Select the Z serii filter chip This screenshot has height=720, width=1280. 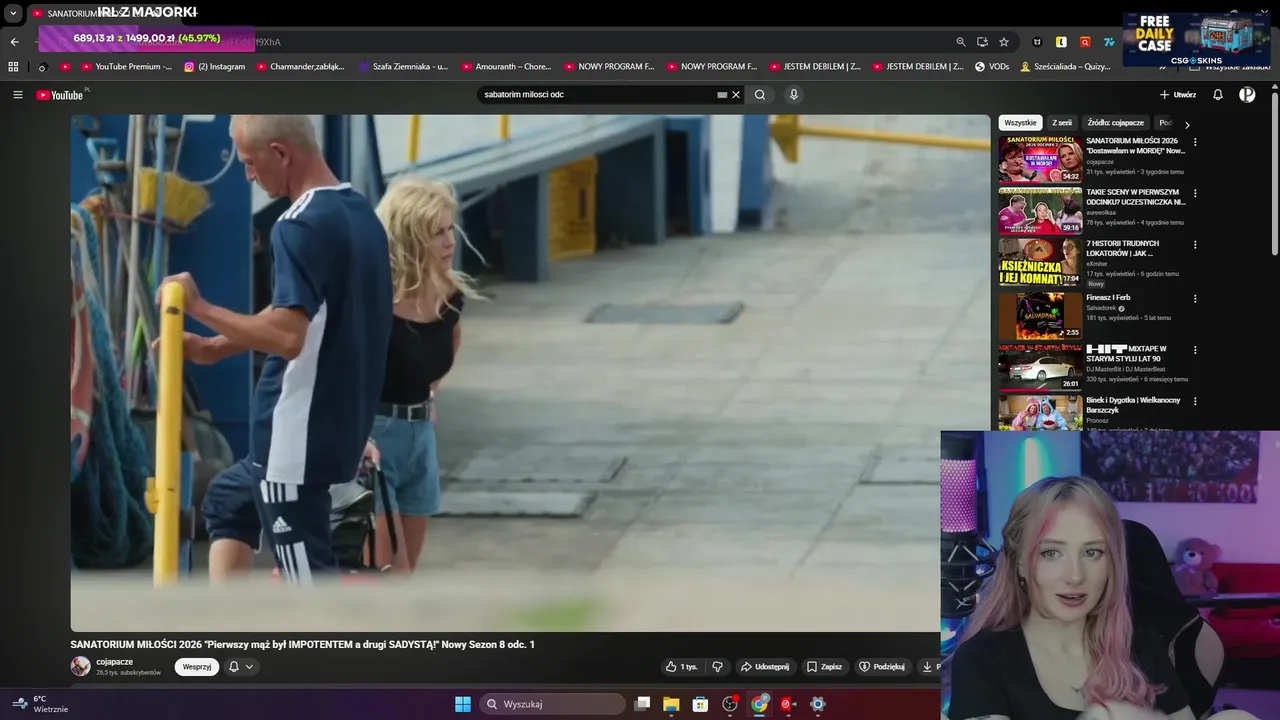(1062, 123)
